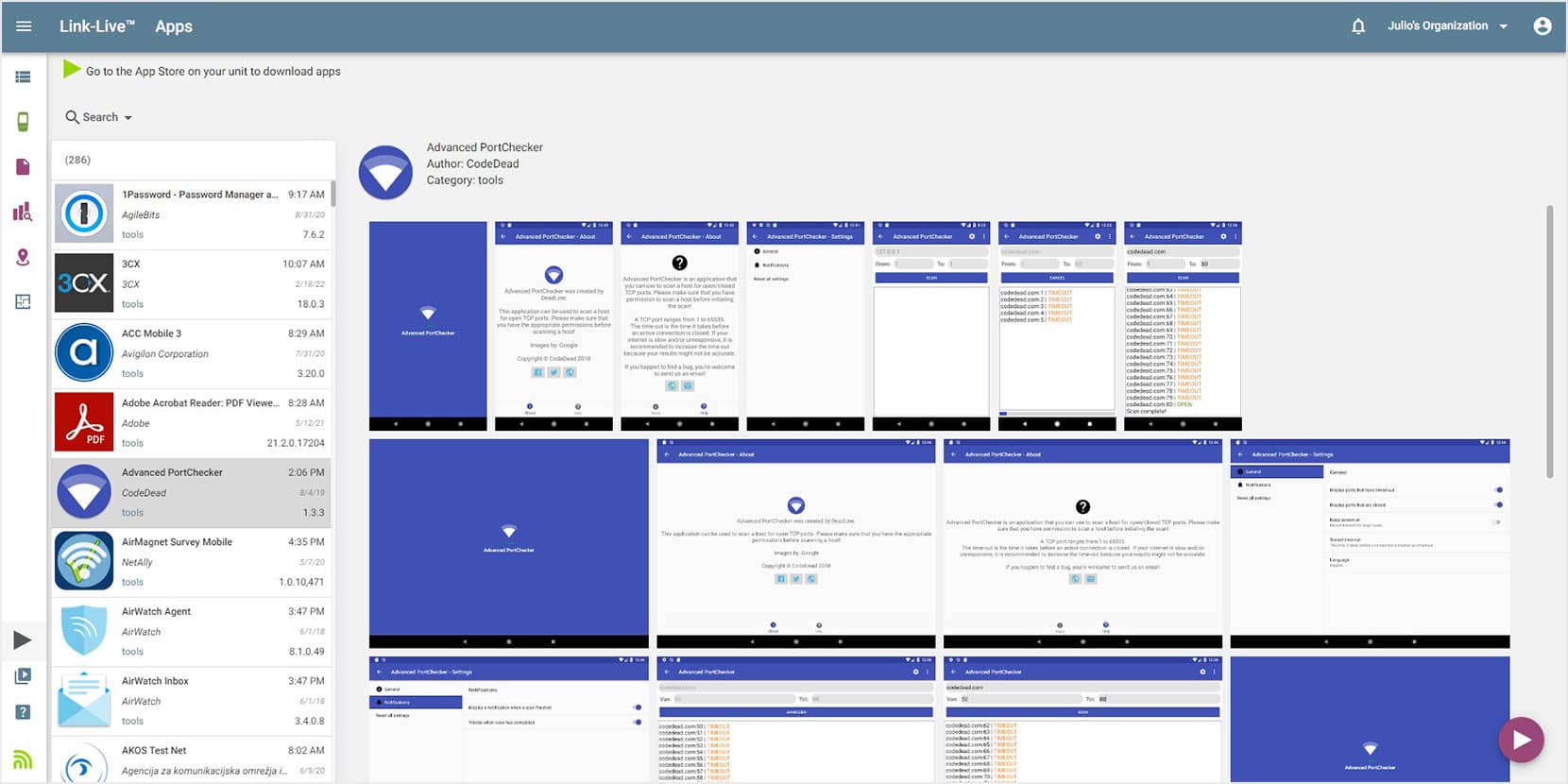Open the notifications bell
Image resolution: width=1568 pixels, height=784 pixels.
click(1358, 26)
